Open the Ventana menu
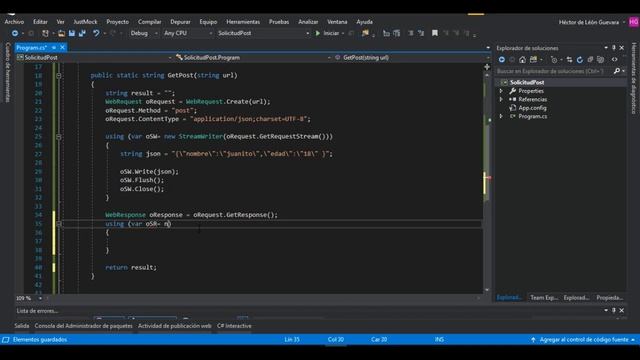 pyautogui.click(x=337, y=22)
